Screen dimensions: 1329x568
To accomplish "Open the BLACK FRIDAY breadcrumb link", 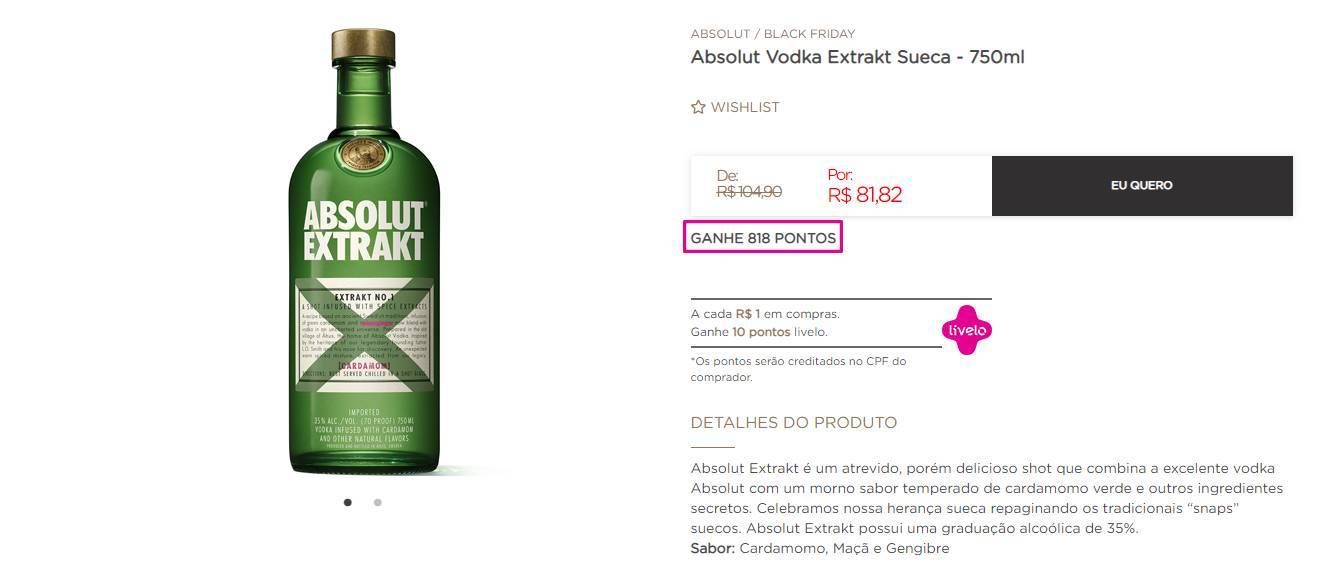I will pos(809,34).
